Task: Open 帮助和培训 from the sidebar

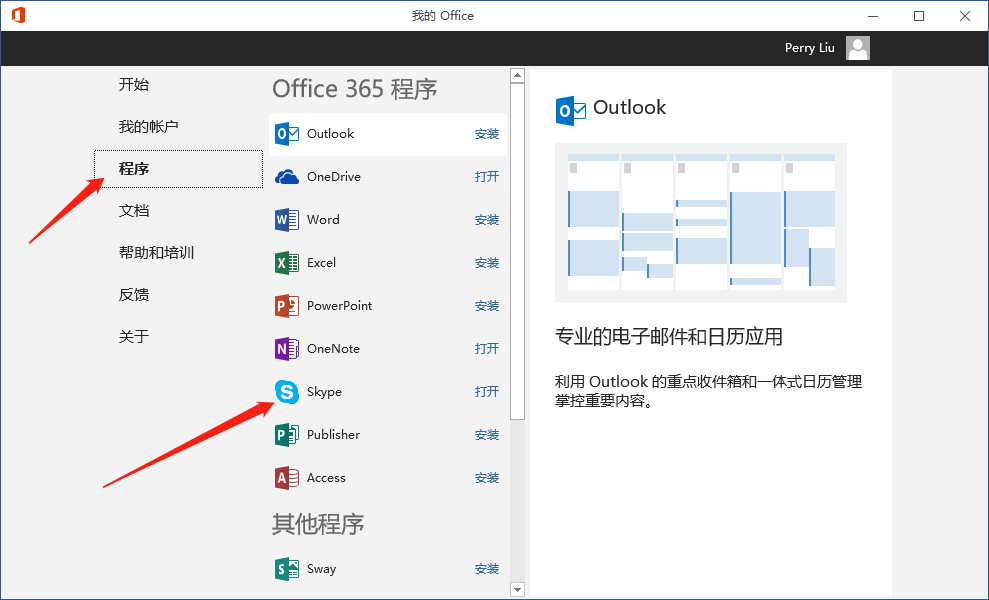Action: (x=156, y=252)
